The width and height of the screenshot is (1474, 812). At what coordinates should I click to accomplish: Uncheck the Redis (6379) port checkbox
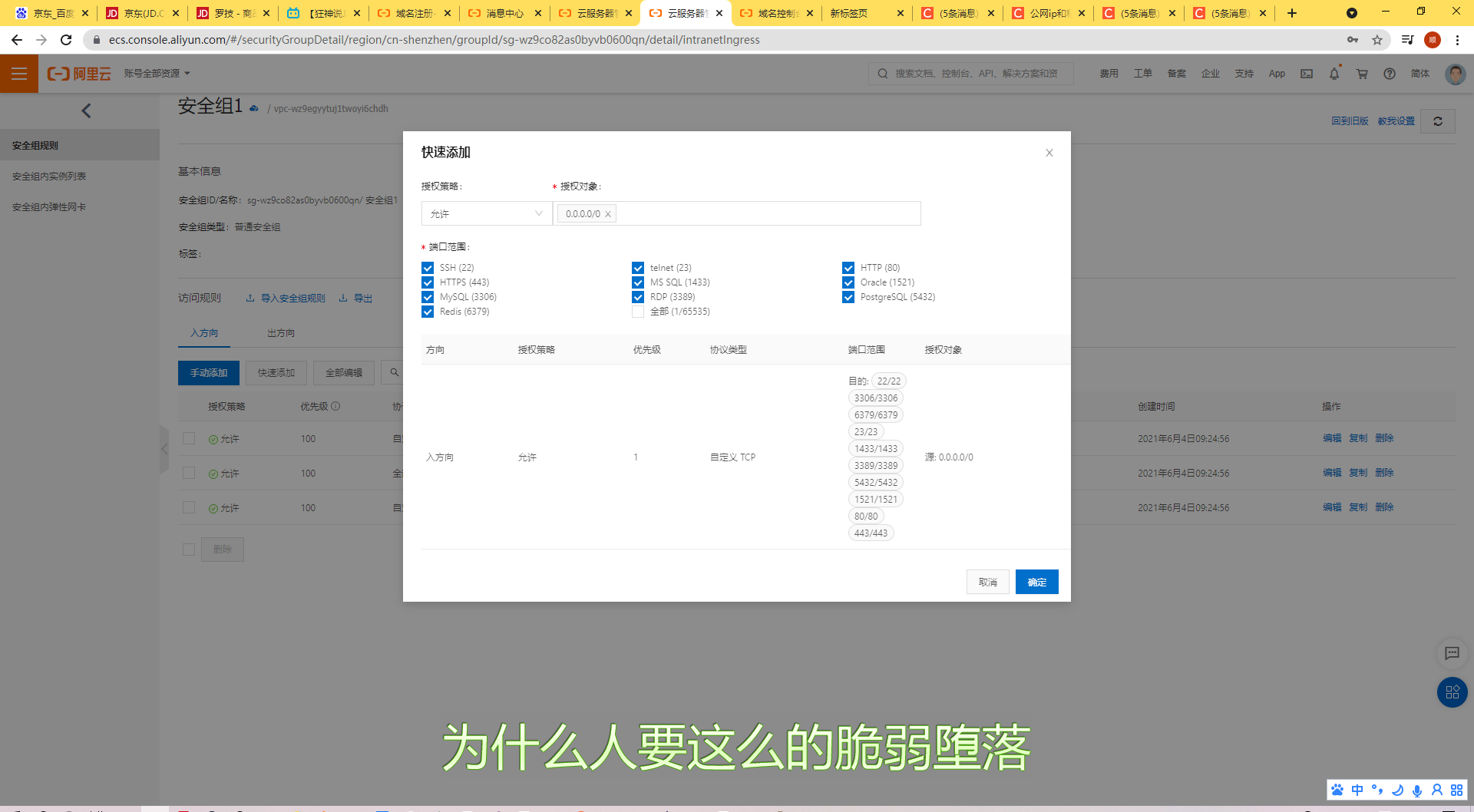(428, 312)
